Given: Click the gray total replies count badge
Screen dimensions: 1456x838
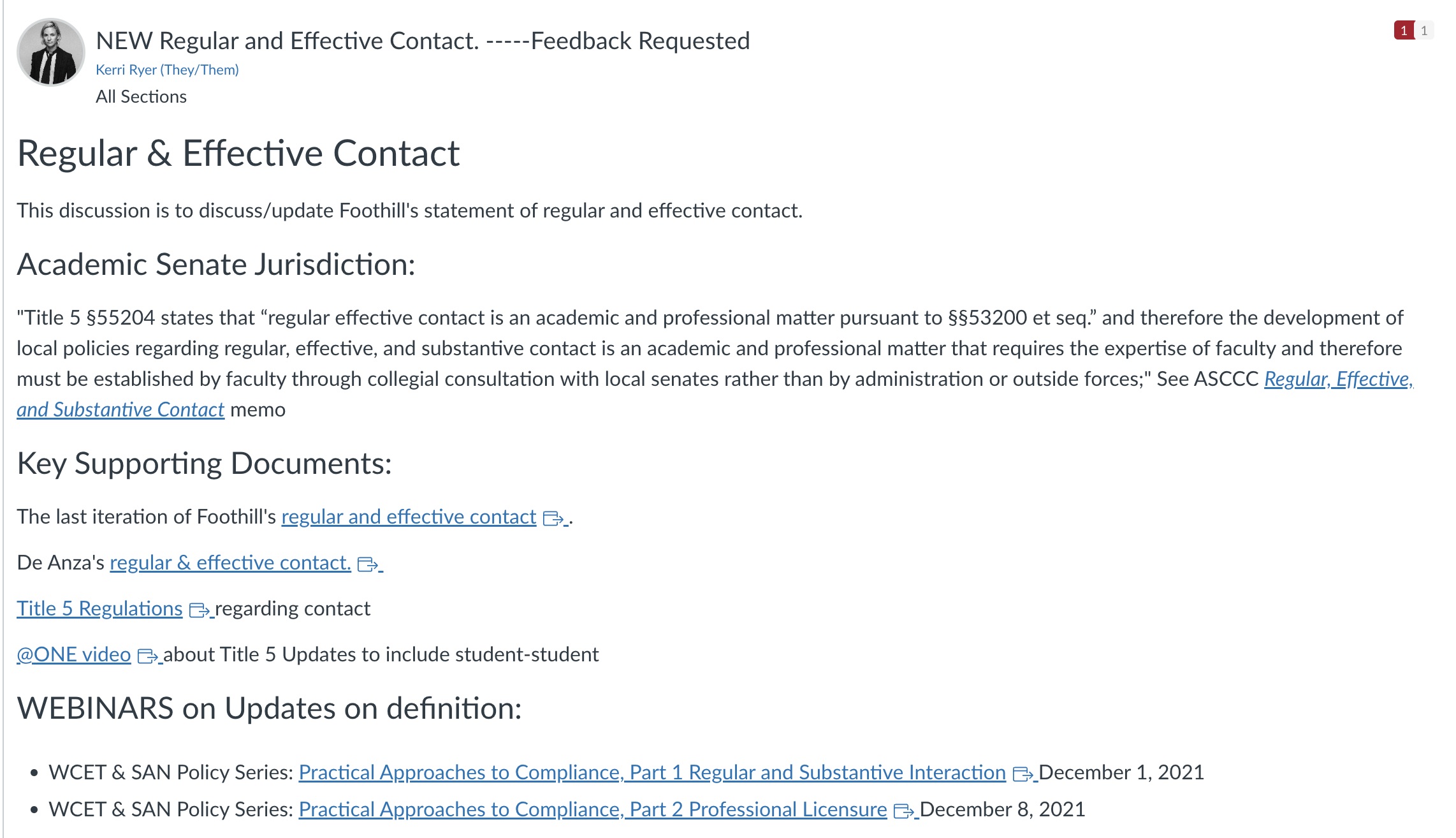Looking at the screenshot, I should (1424, 31).
